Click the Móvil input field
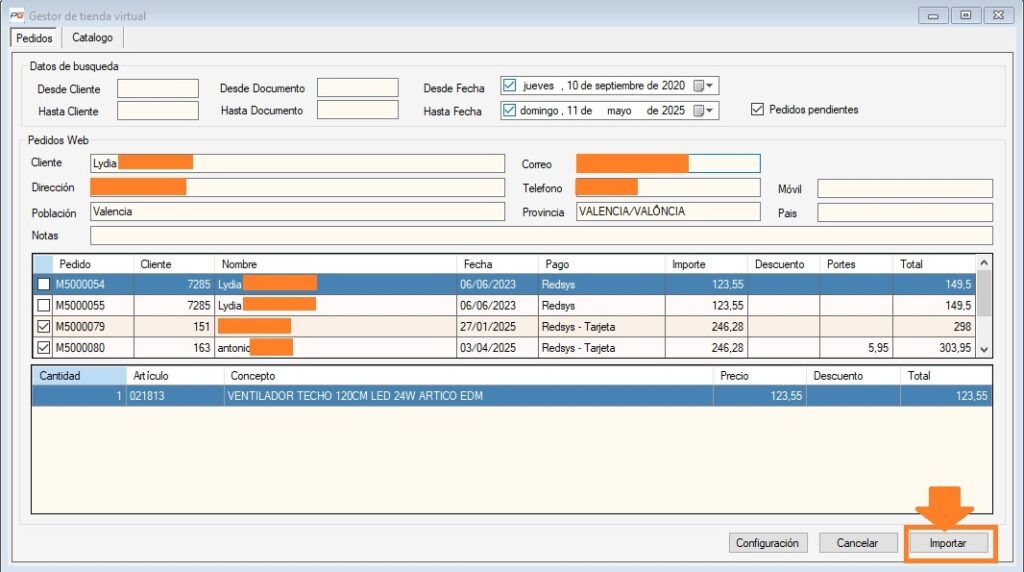Viewport: 1024px width, 572px height. tap(904, 189)
